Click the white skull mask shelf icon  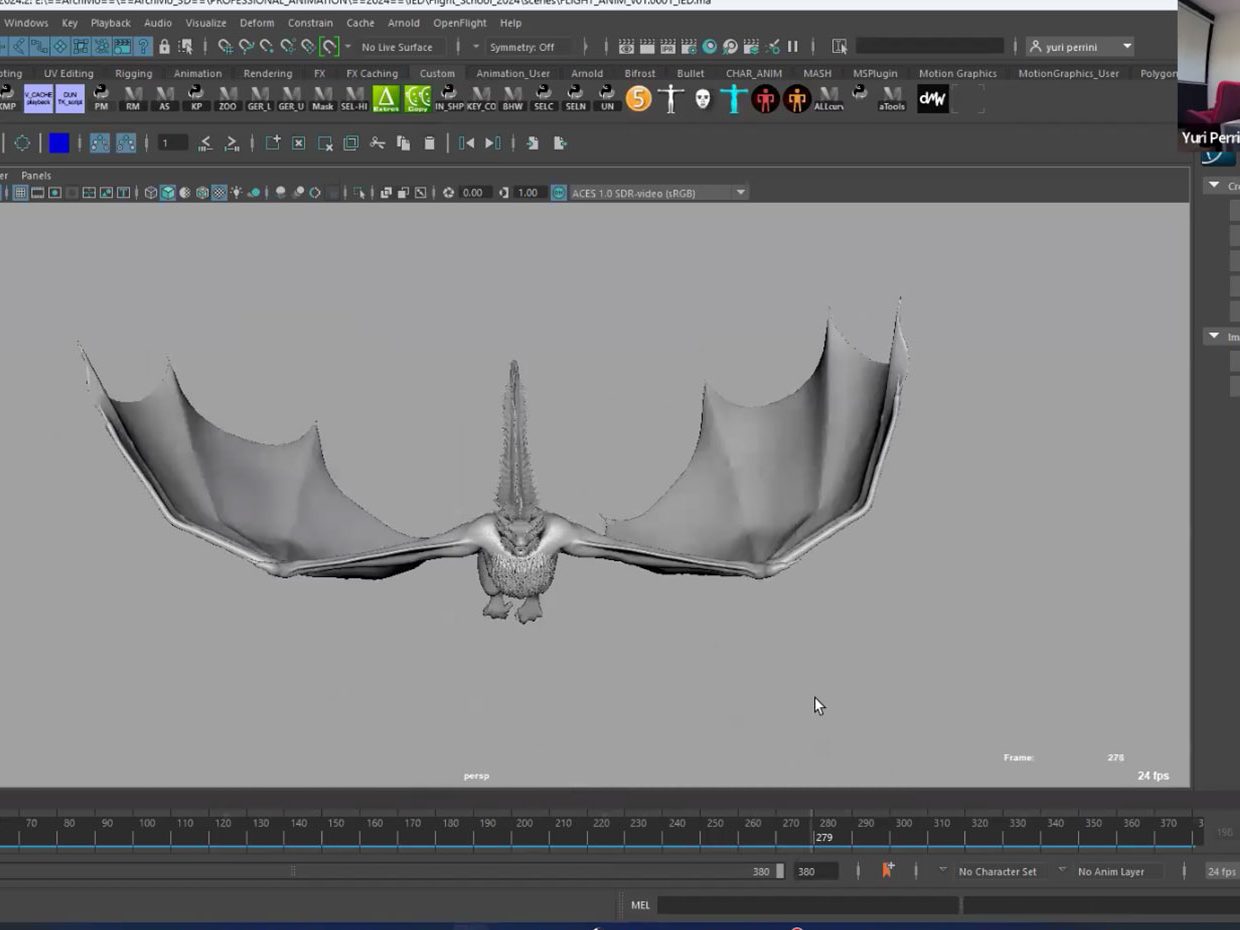[703, 98]
